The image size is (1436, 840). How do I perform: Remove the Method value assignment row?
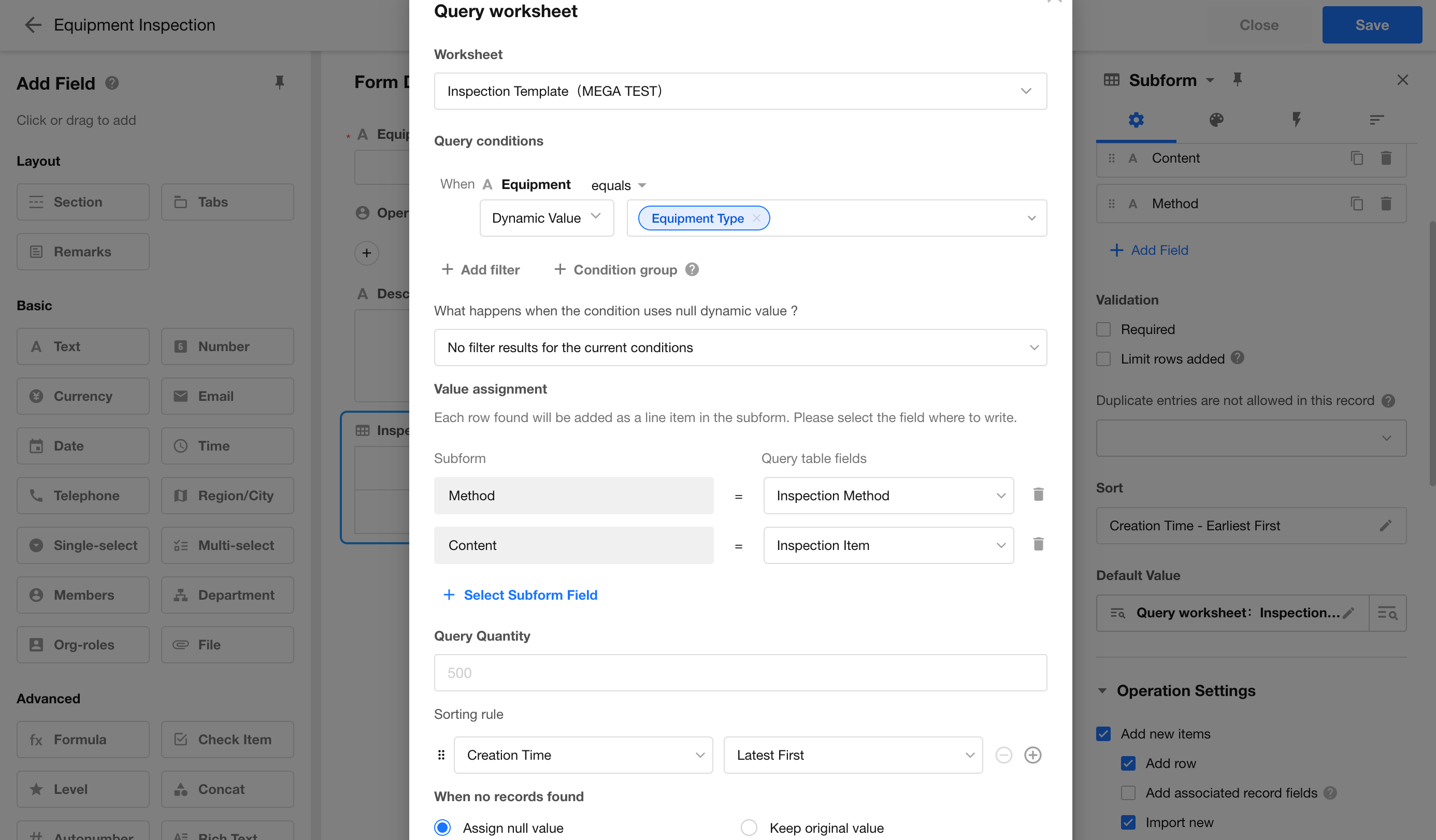[x=1038, y=495]
